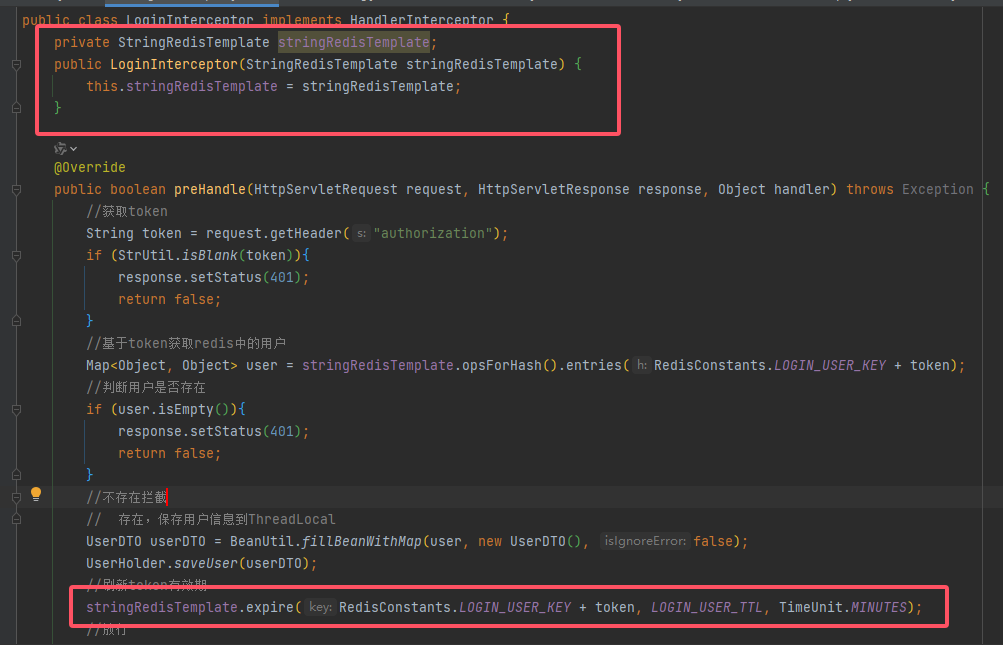1003x645 pixels.
Task: Click the 'h:' parameter hint in entries call
Action: 641,366
